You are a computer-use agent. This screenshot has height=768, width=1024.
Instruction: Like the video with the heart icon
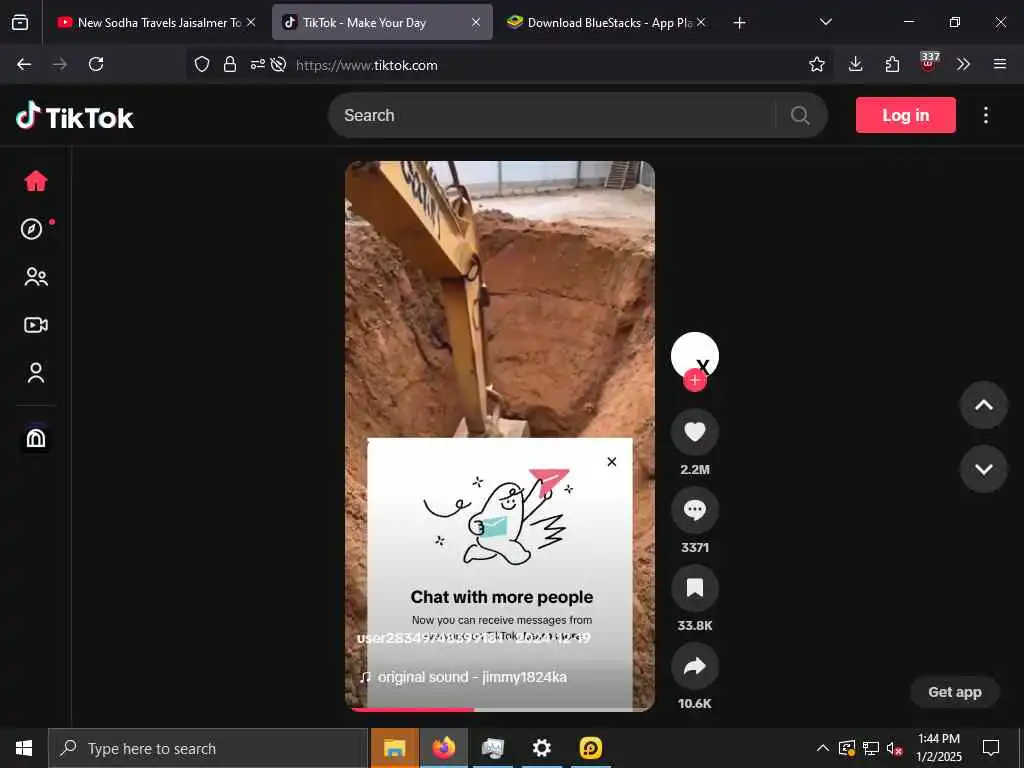pyautogui.click(x=695, y=432)
